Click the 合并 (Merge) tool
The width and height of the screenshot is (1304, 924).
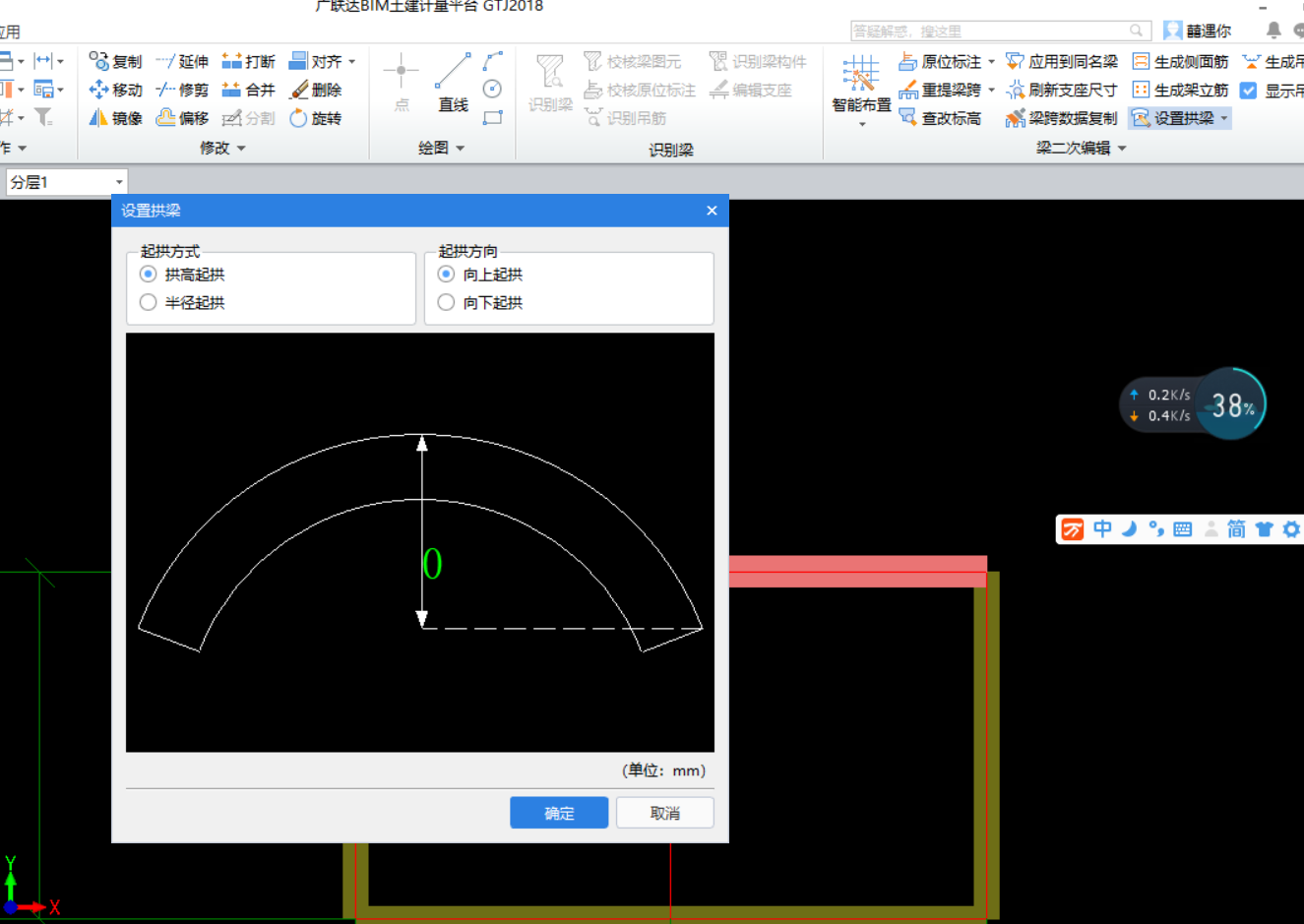click(248, 90)
